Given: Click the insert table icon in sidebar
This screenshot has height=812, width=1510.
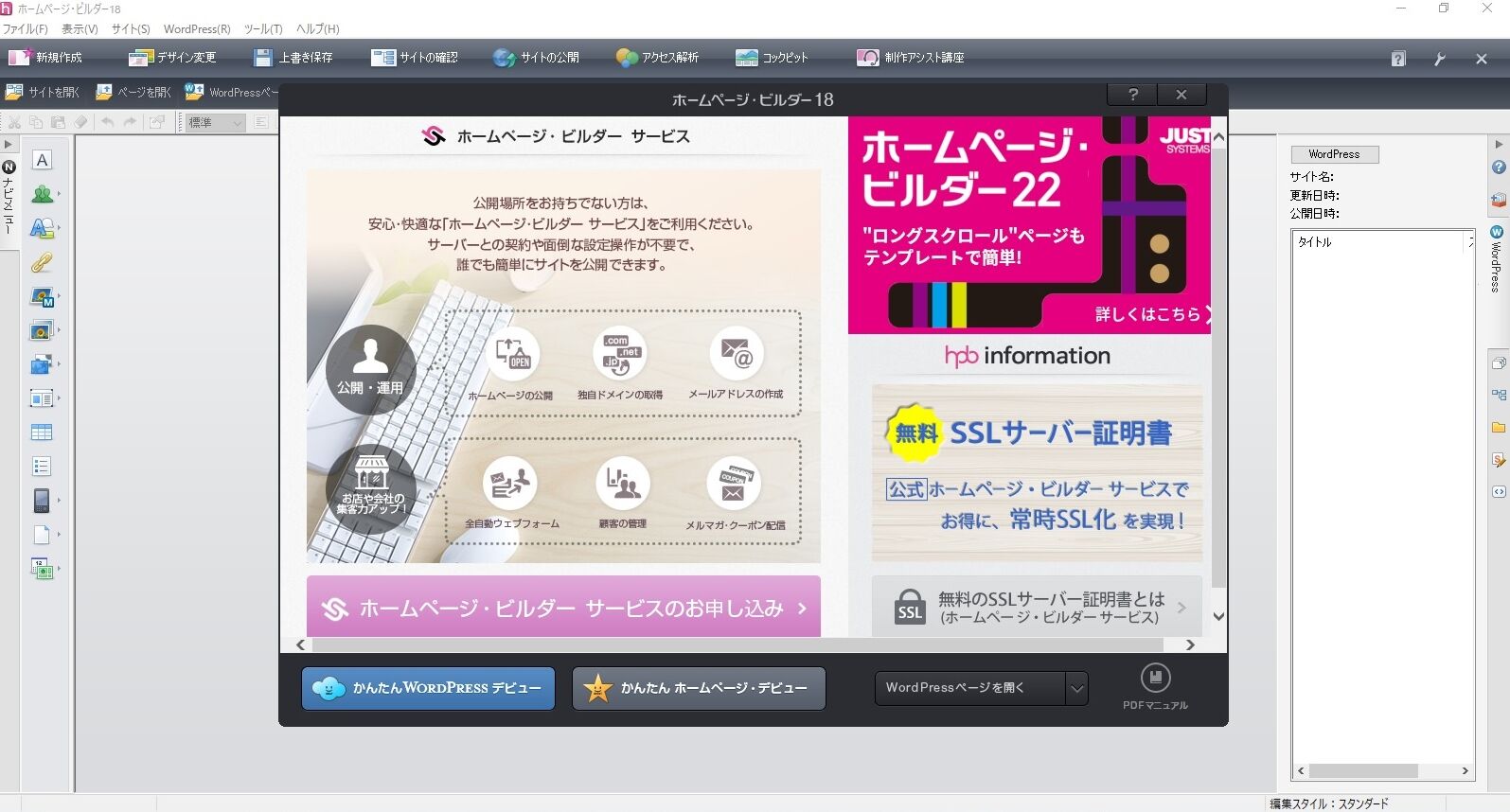Looking at the screenshot, I should (x=42, y=432).
